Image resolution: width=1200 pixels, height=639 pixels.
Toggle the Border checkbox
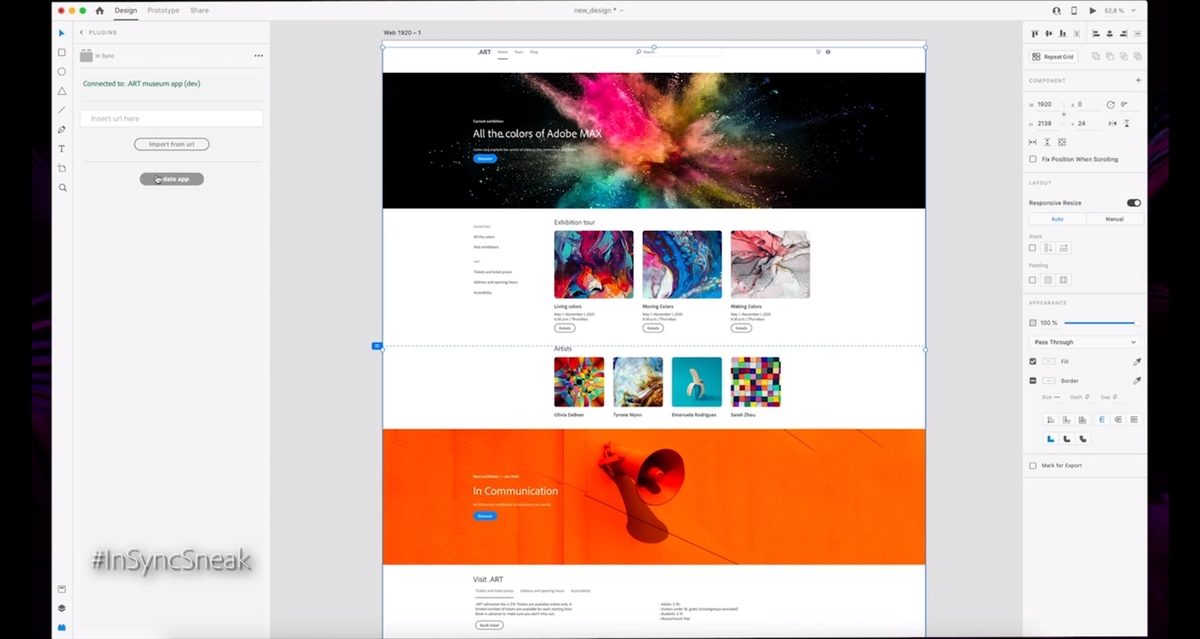[1033, 380]
